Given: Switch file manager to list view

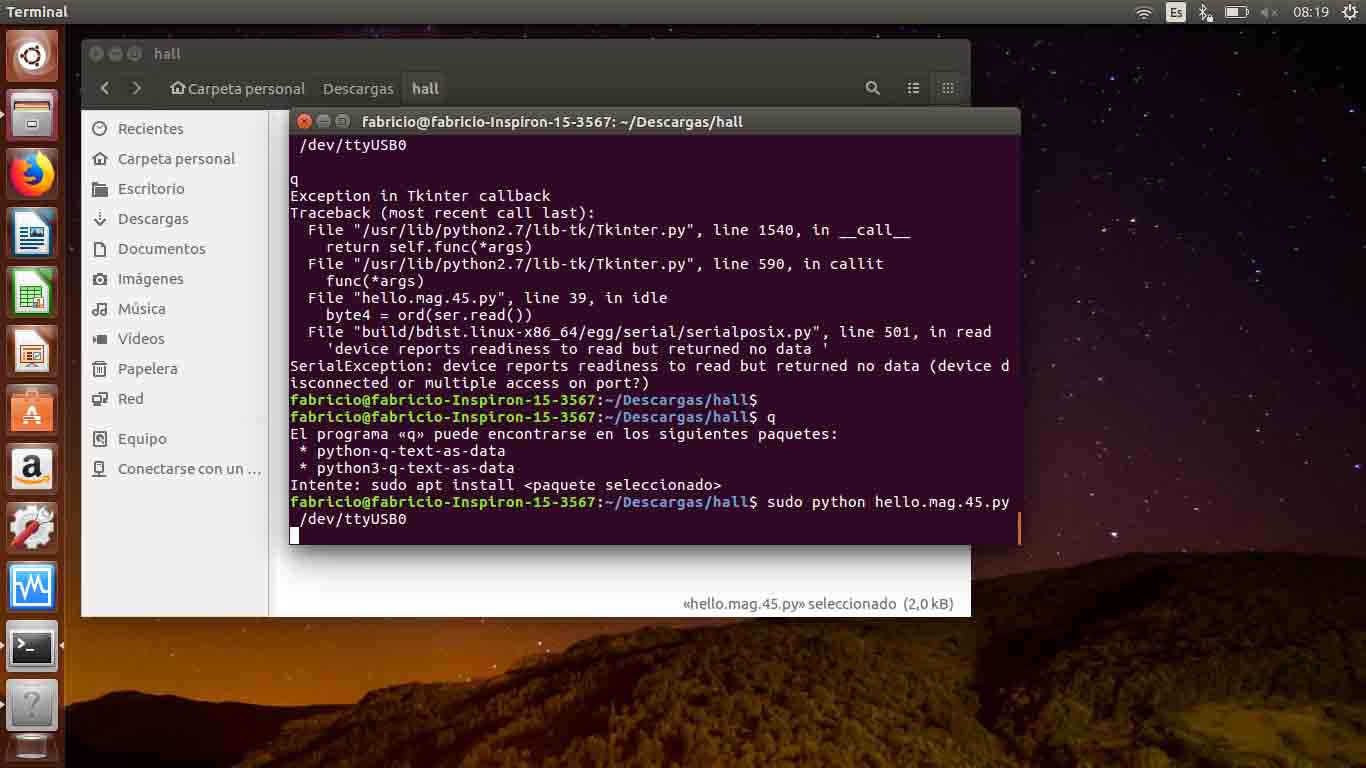Looking at the screenshot, I should (x=913, y=88).
